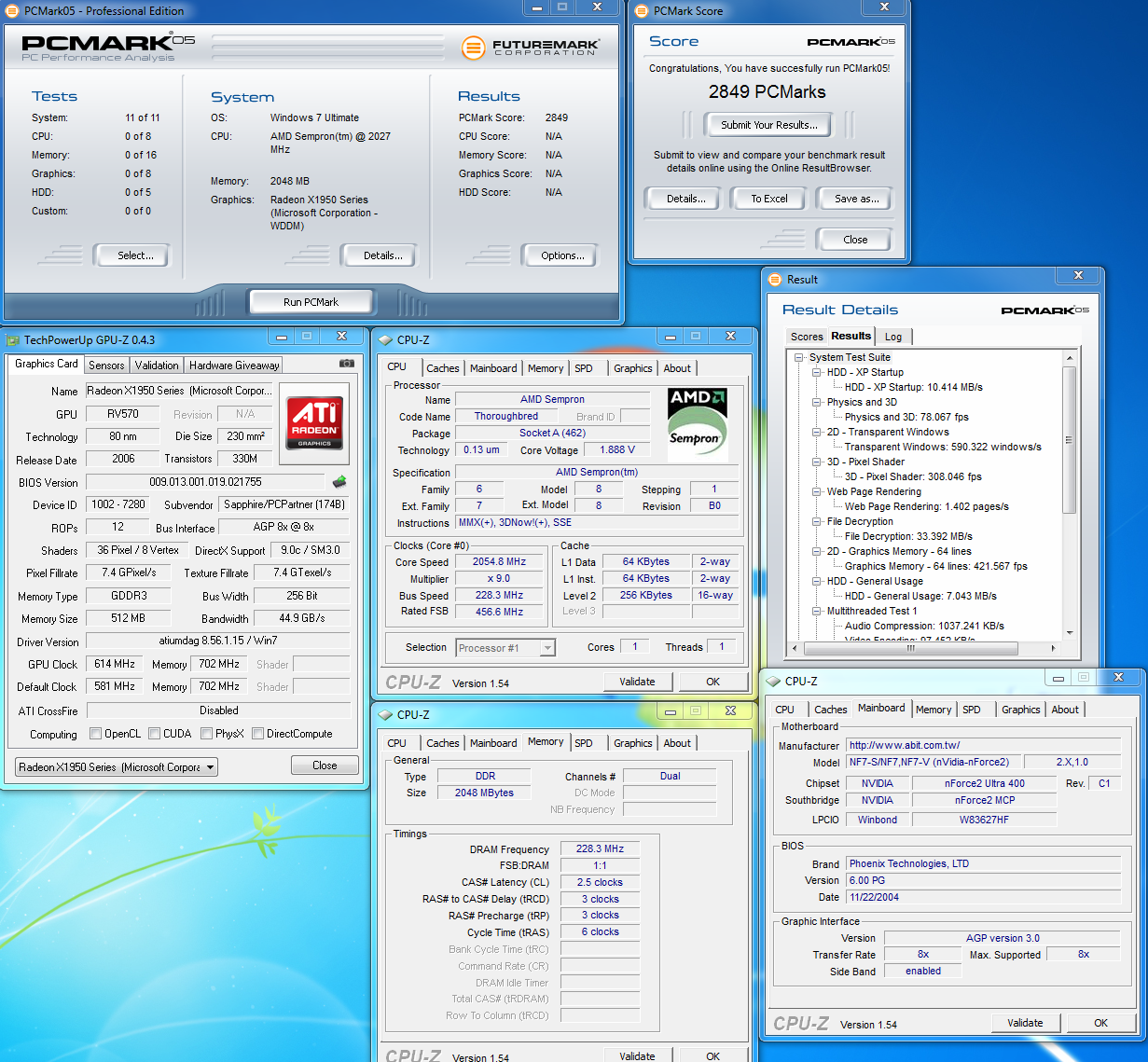The height and width of the screenshot is (1062, 1148).
Task: Enable the DirectCompute checkbox
Action: point(257,734)
